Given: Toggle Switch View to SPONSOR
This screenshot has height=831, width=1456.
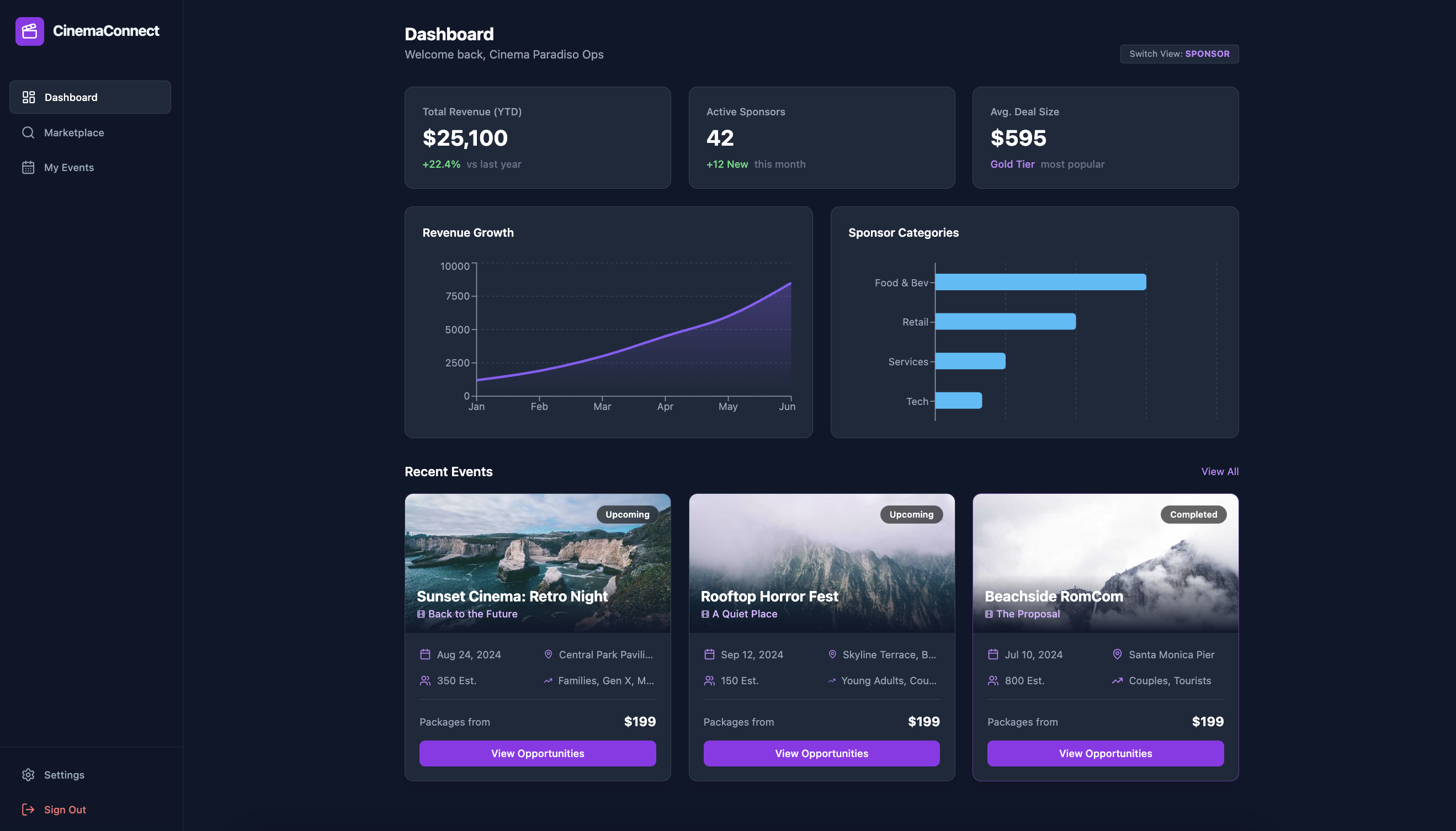Looking at the screenshot, I should click(x=1179, y=54).
